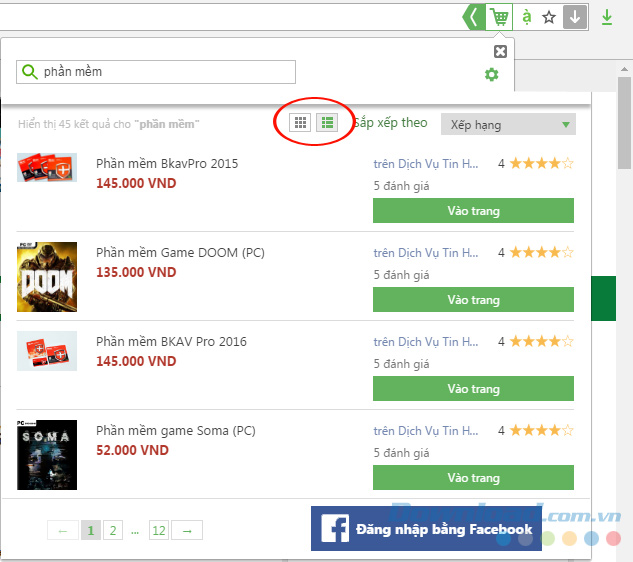Open the DOOM game cover thumbnail

click(47, 277)
